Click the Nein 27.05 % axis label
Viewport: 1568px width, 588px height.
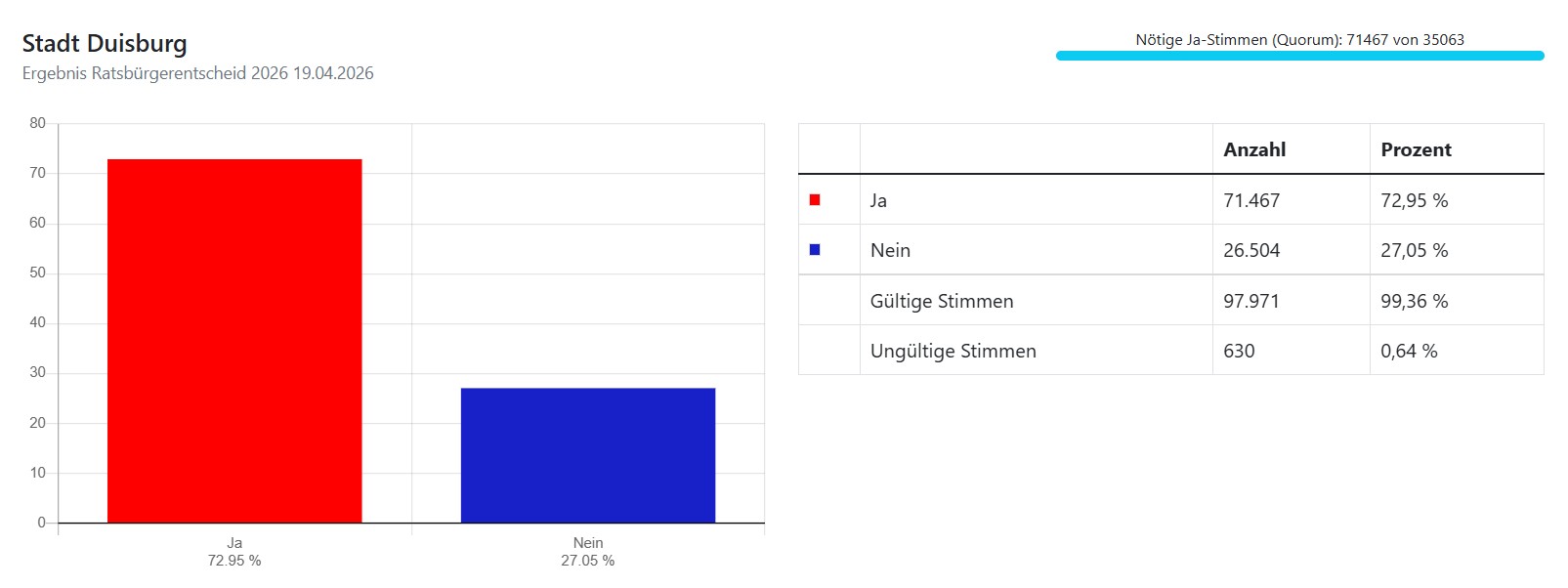click(x=588, y=552)
